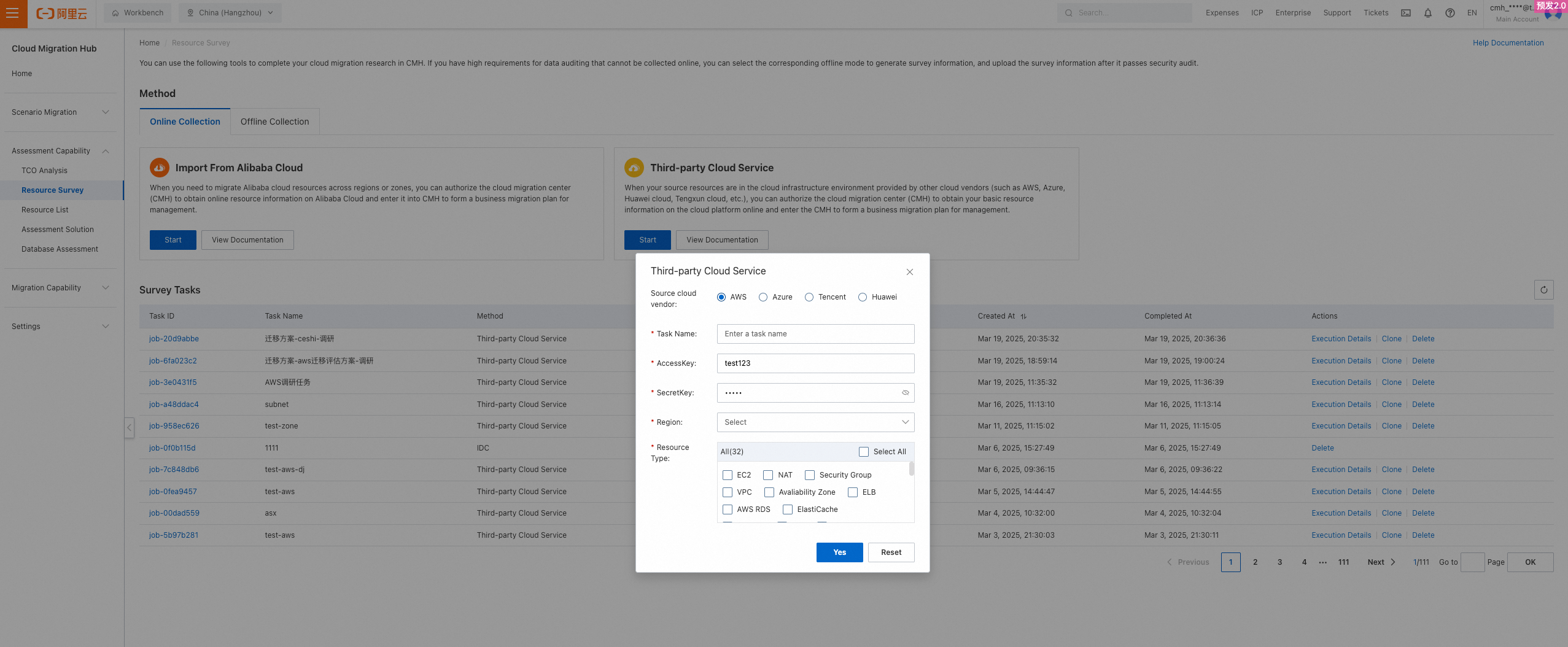Go to Next page of tasks

(x=1381, y=562)
